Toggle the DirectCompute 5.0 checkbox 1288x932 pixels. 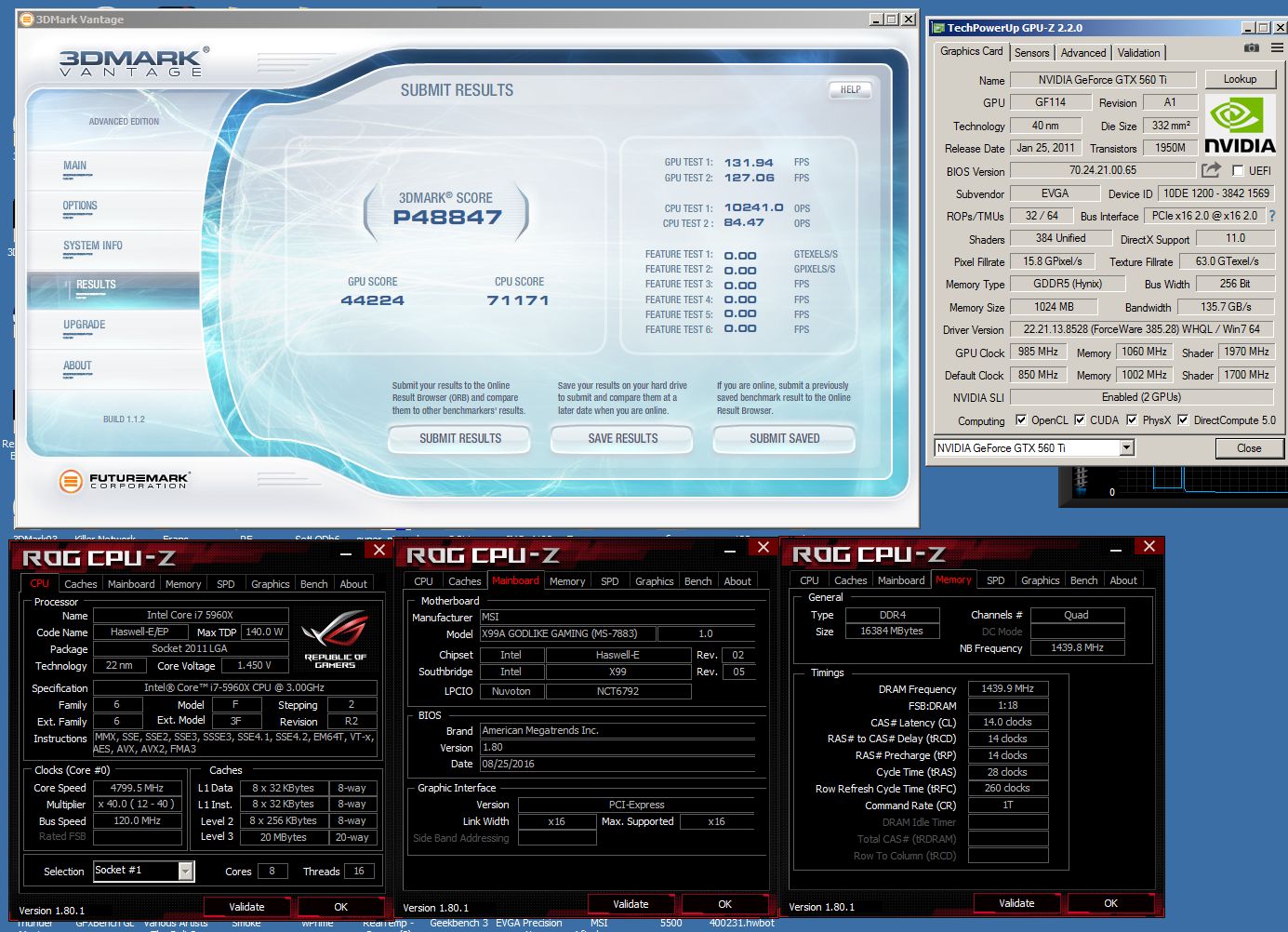tap(1183, 420)
